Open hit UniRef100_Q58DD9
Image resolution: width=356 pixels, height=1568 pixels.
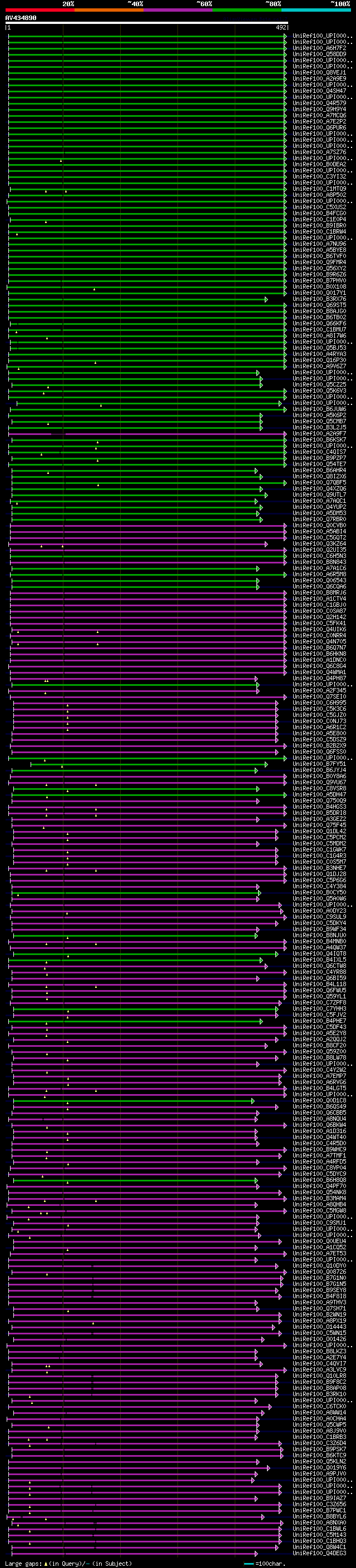(319, 54)
